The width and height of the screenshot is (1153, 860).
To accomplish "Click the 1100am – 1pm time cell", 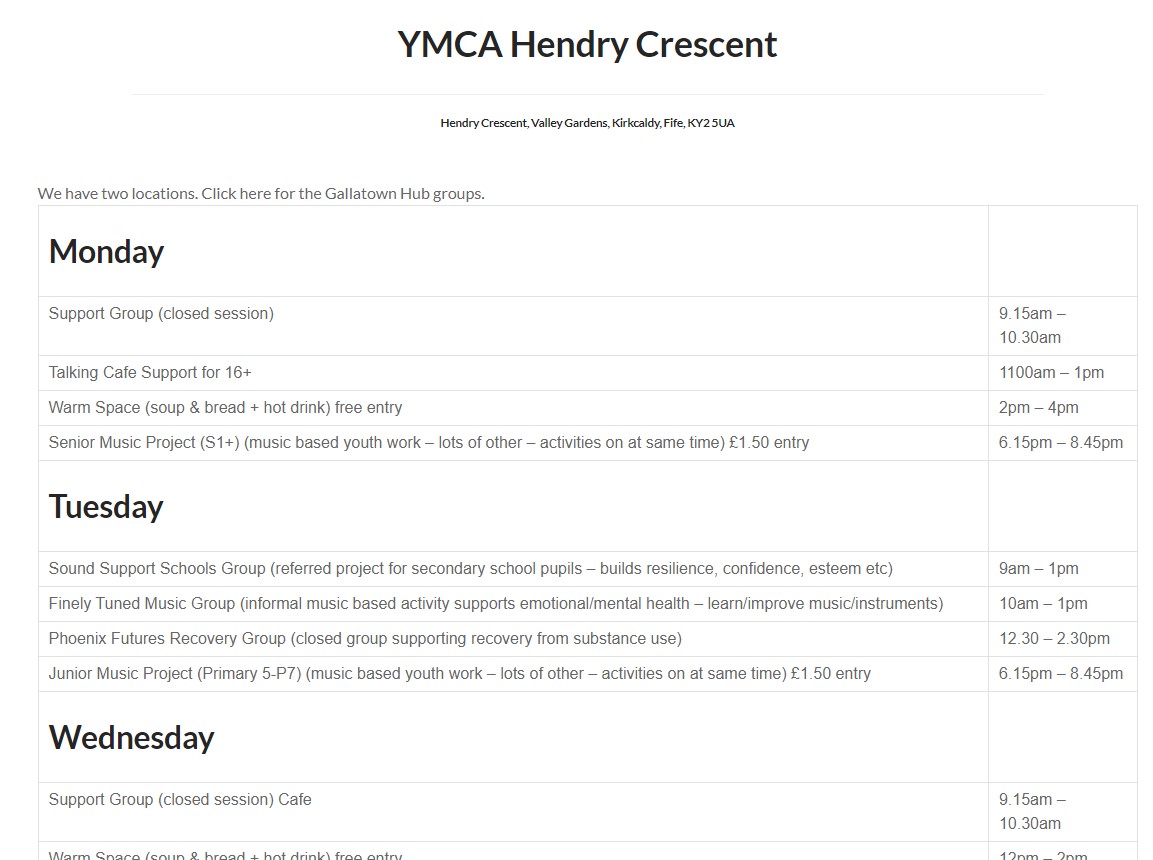I will (x=1052, y=373).
